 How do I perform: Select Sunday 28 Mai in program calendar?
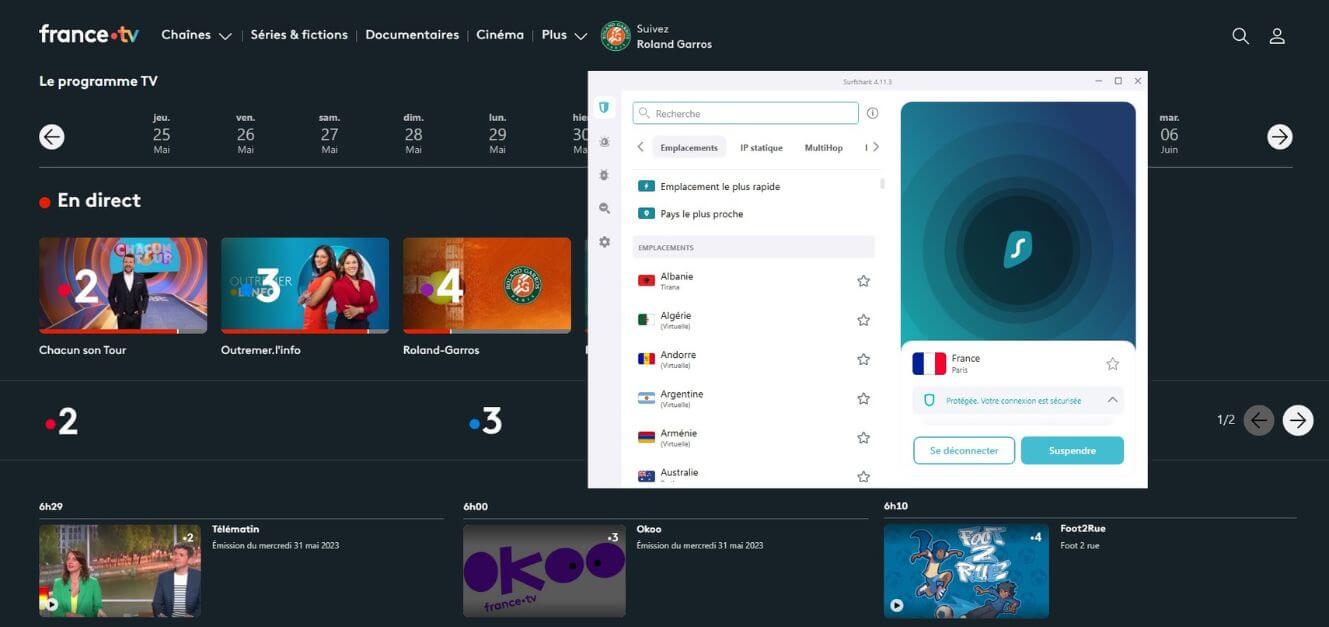pos(413,133)
